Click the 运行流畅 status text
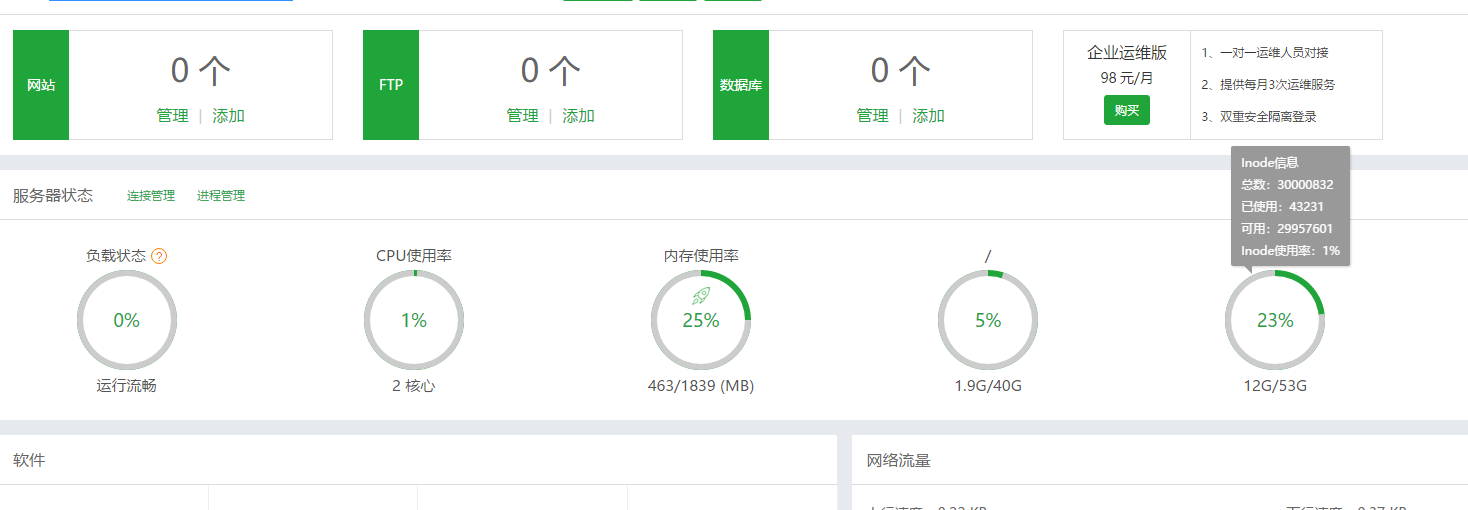The width and height of the screenshot is (1468, 510). point(127,385)
